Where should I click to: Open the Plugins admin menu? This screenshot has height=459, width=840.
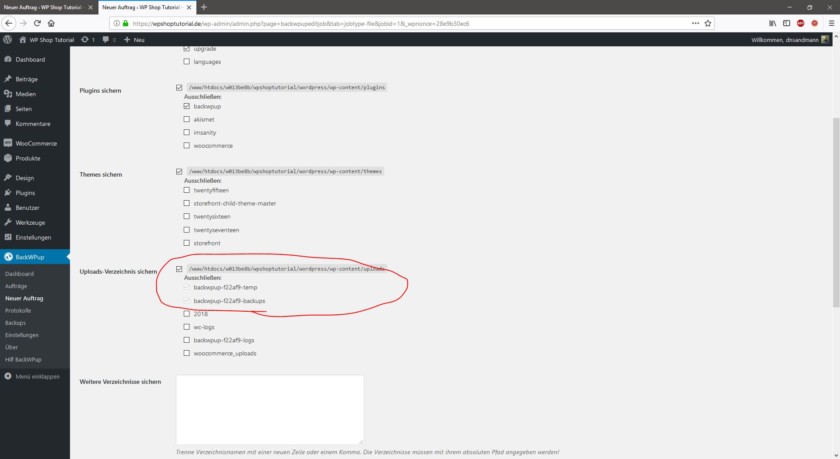(25, 192)
